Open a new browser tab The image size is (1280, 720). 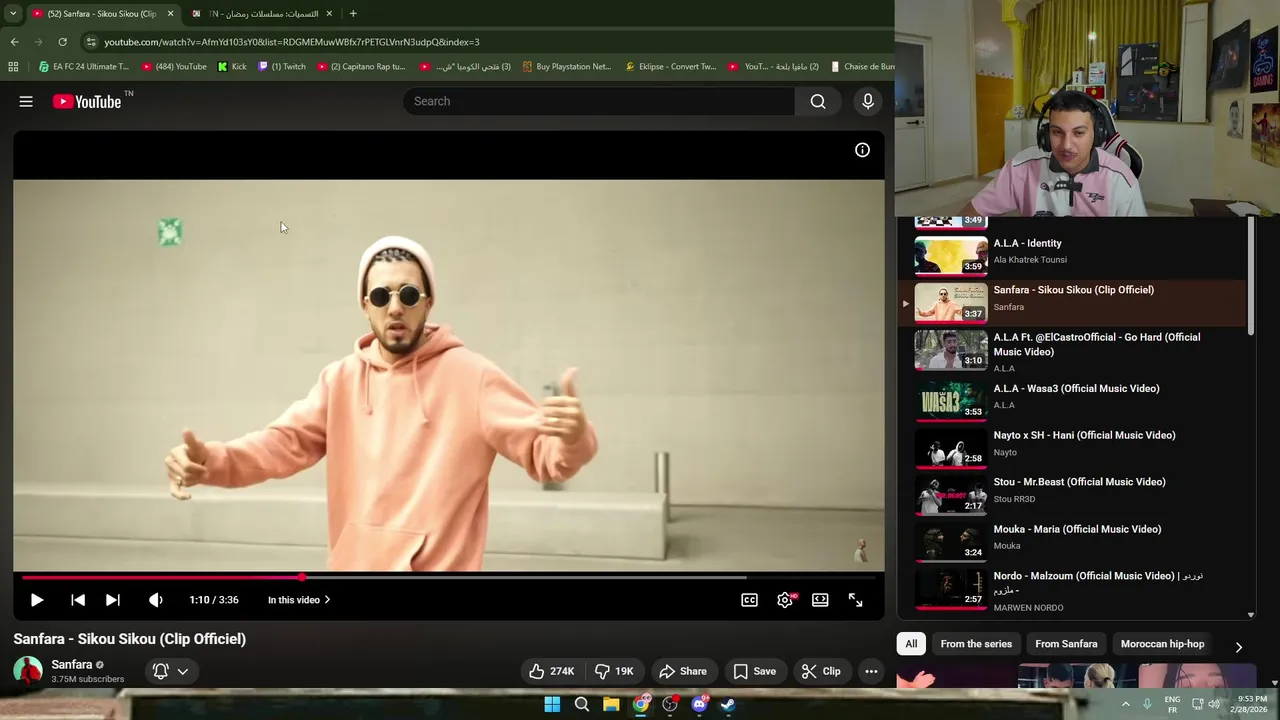coord(353,14)
